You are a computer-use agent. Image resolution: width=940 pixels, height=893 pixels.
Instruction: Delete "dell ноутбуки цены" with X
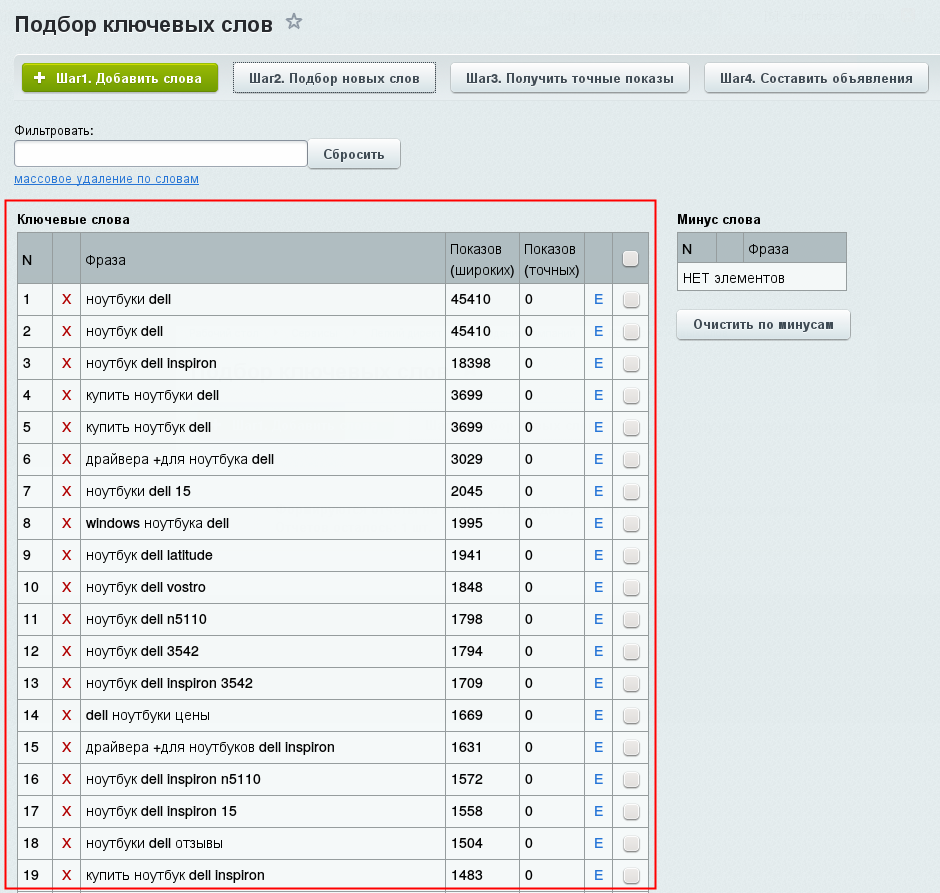67,715
